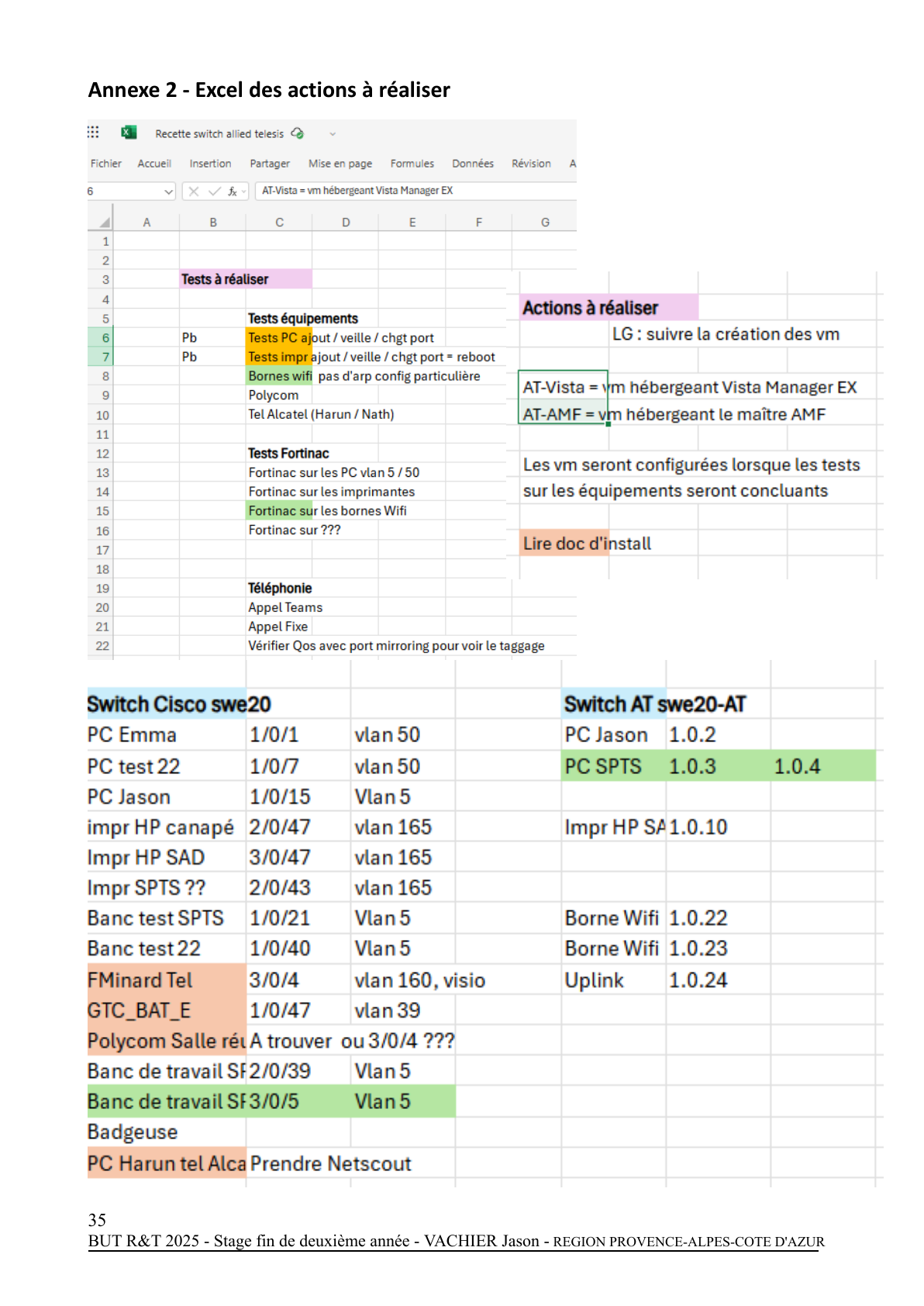Click the Appel Fixe cell
The image size is (924, 1306).
[278, 627]
